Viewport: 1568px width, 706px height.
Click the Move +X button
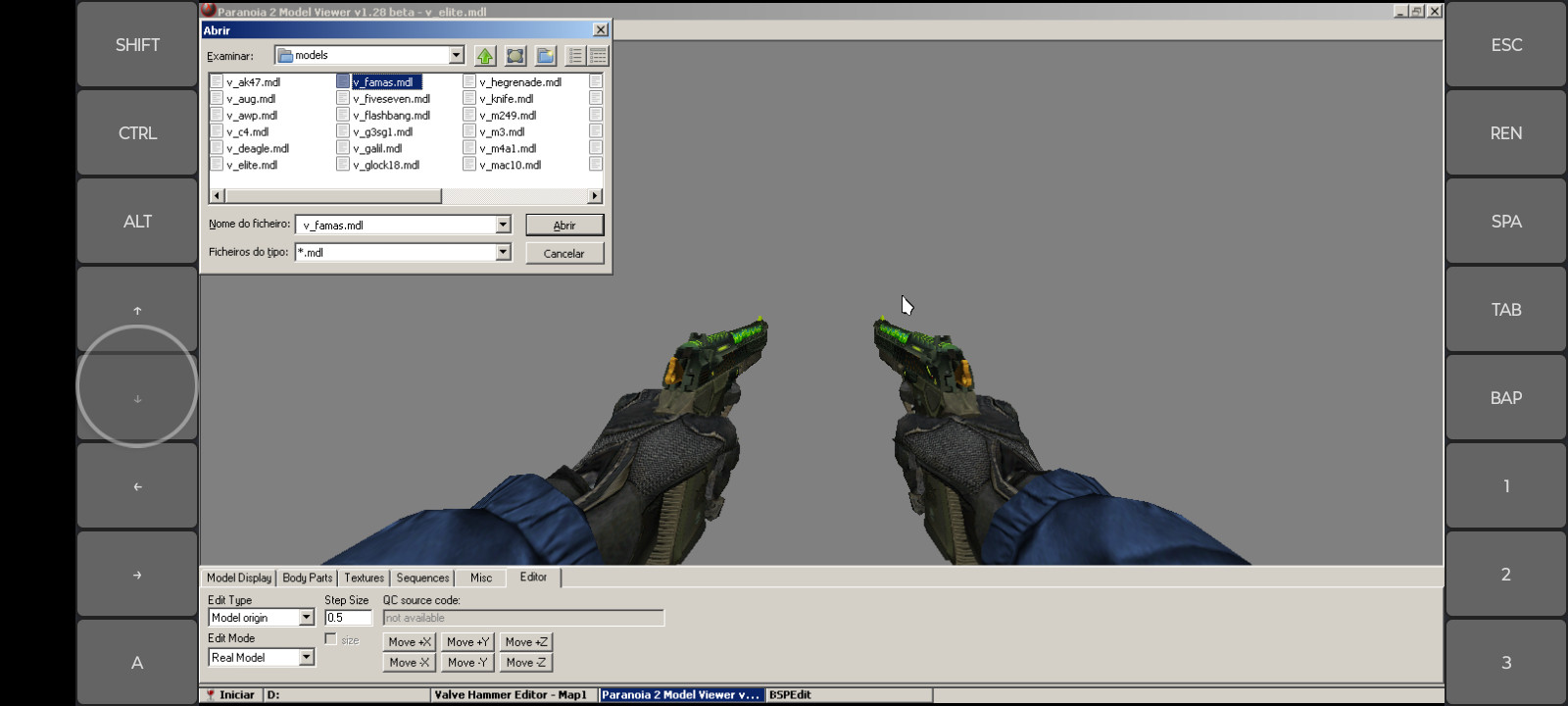click(x=409, y=642)
